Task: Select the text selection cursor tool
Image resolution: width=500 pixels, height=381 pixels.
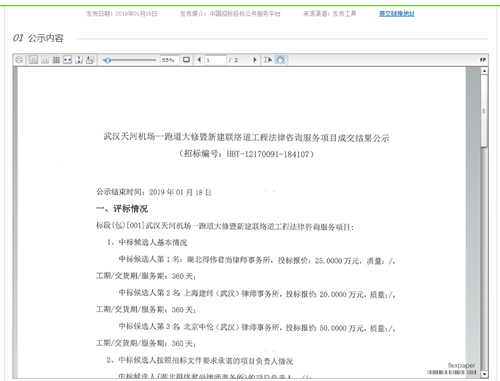Action: click(x=268, y=60)
